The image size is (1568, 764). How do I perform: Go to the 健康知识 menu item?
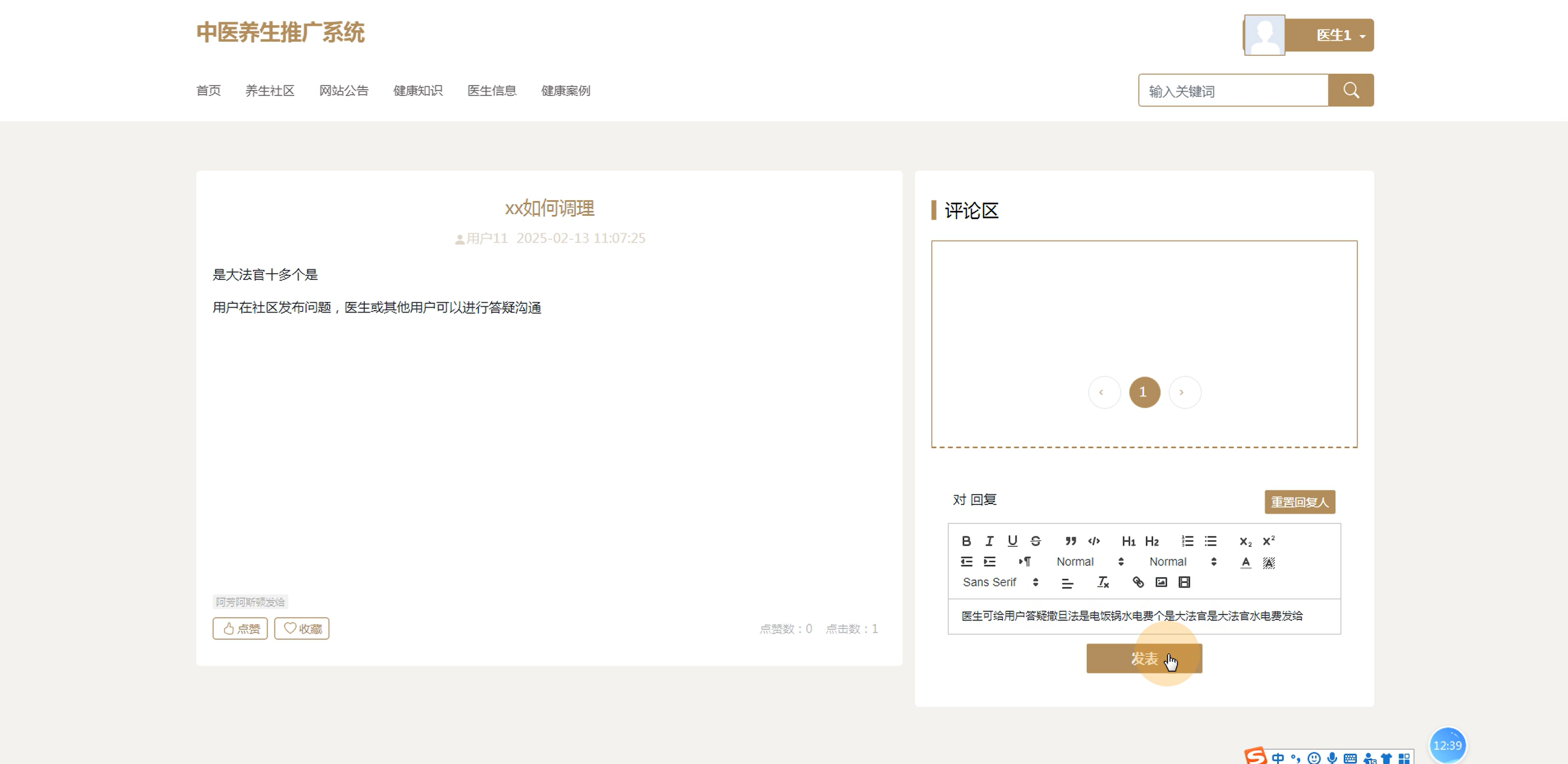[x=417, y=91]
